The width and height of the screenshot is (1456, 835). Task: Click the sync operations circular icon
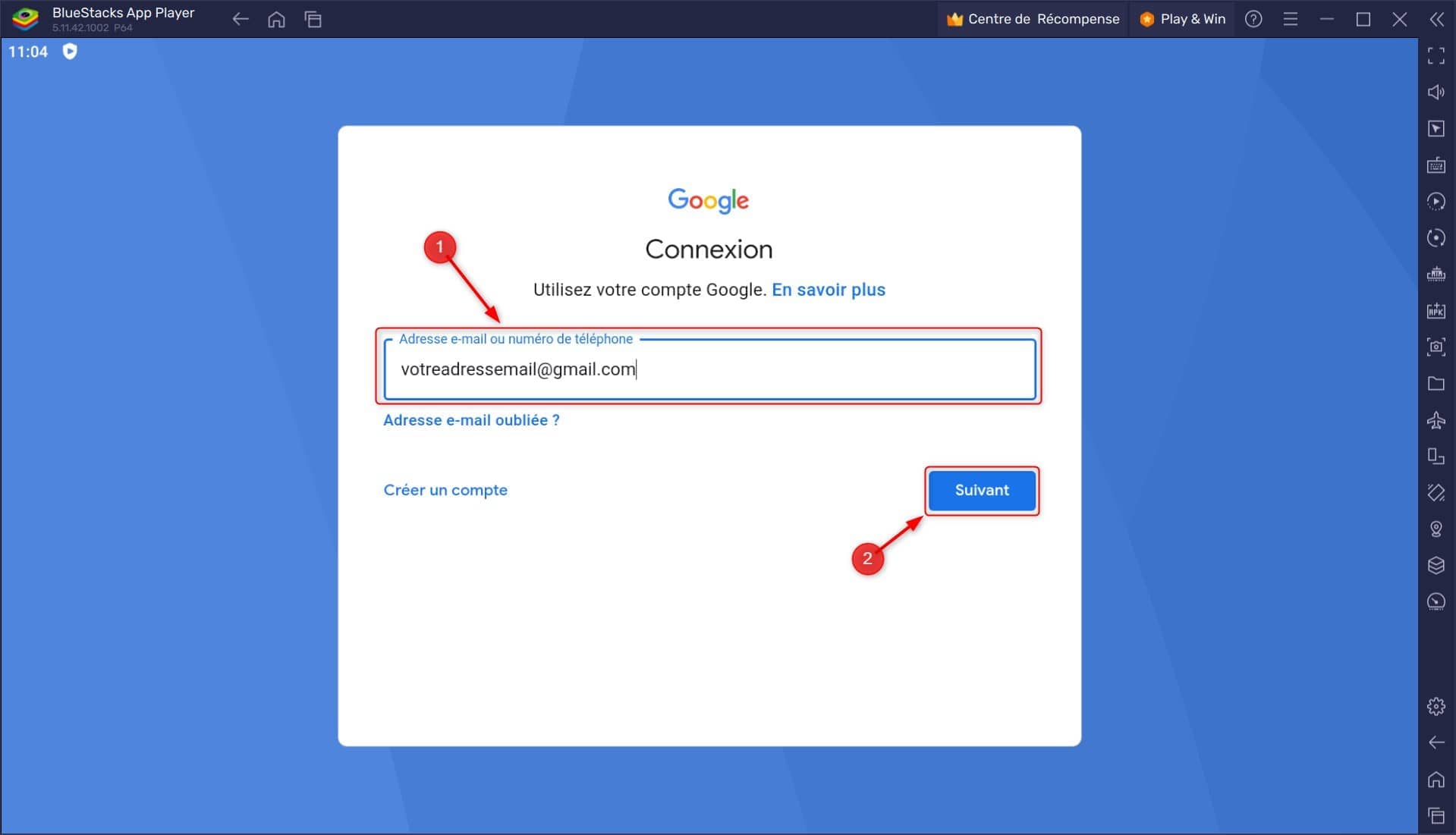[x=1436, y=237]
